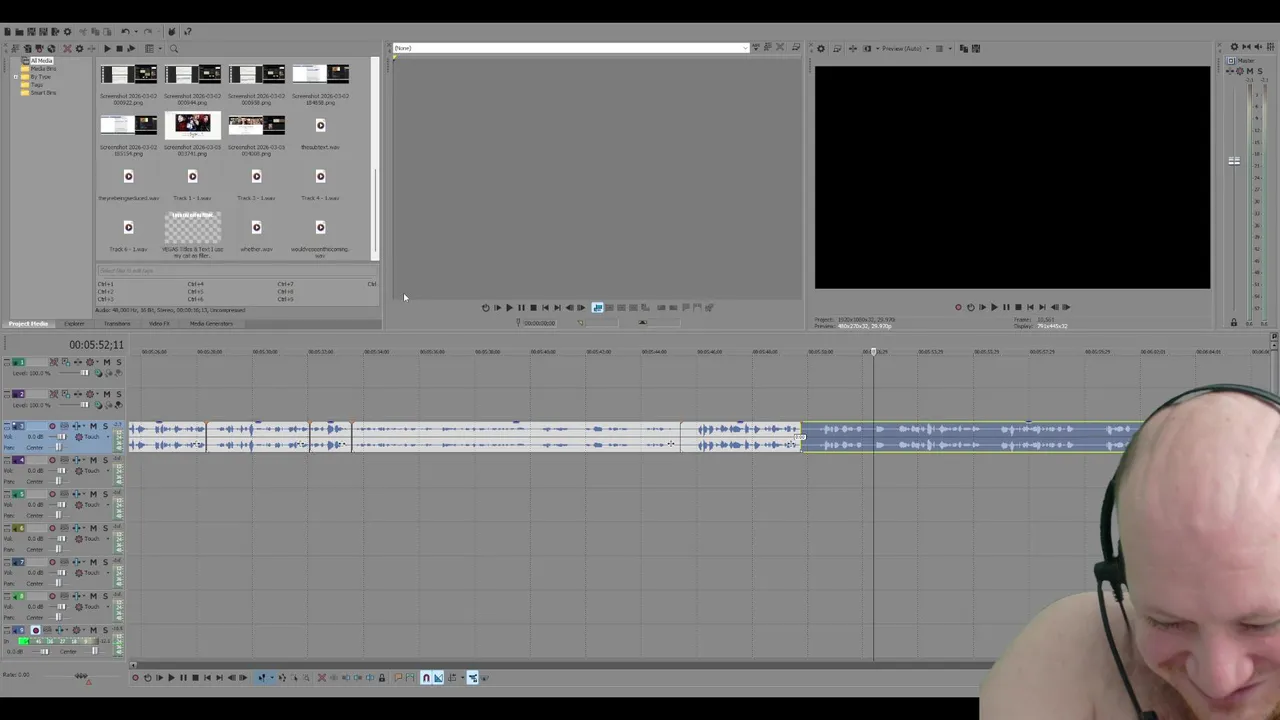This screenshot has height=720, width=1280.
Task: Click the Redo arrow icon
Action: coord(148,31)
